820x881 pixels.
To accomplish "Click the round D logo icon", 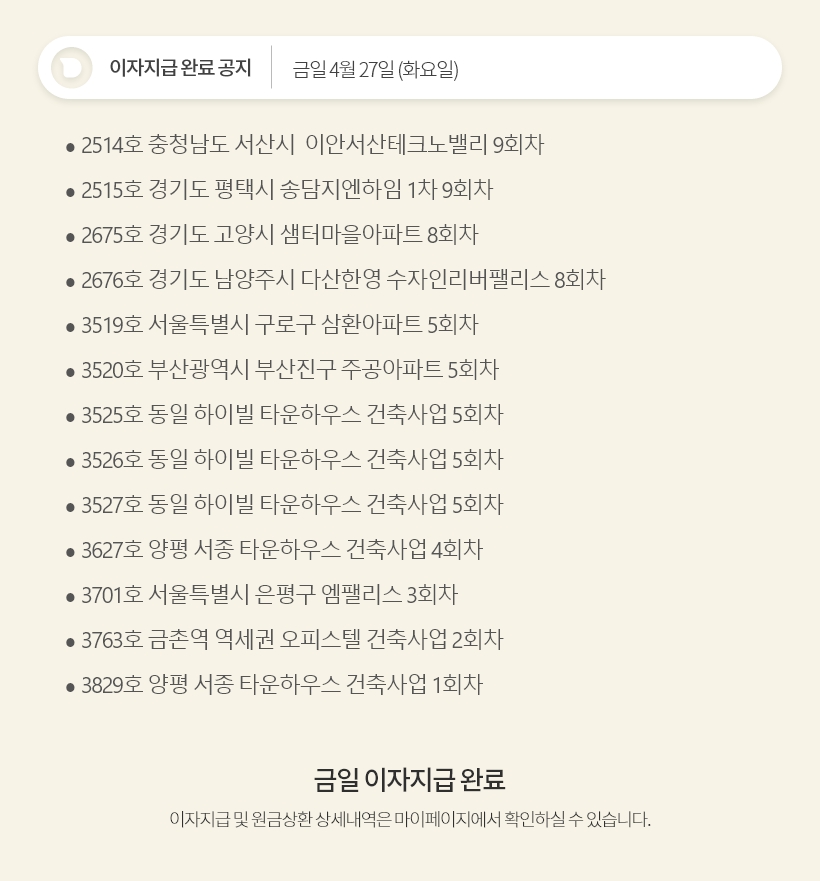I will (71, 68).
